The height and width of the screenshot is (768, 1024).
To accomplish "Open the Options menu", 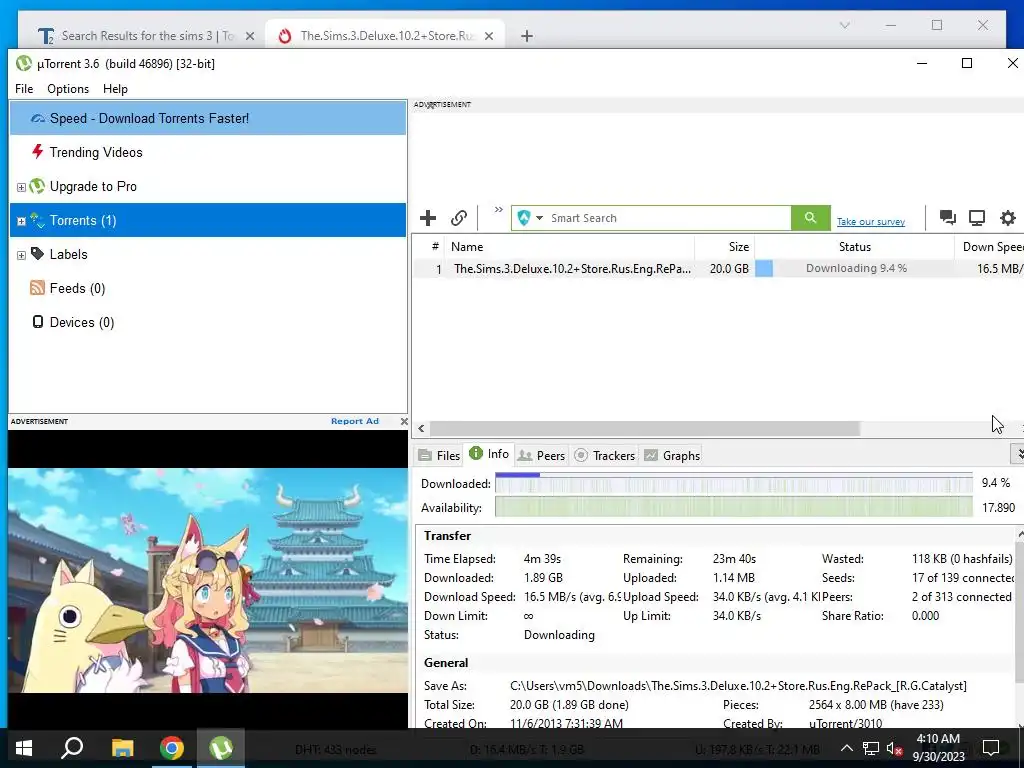I will click(x=68, y=89).
